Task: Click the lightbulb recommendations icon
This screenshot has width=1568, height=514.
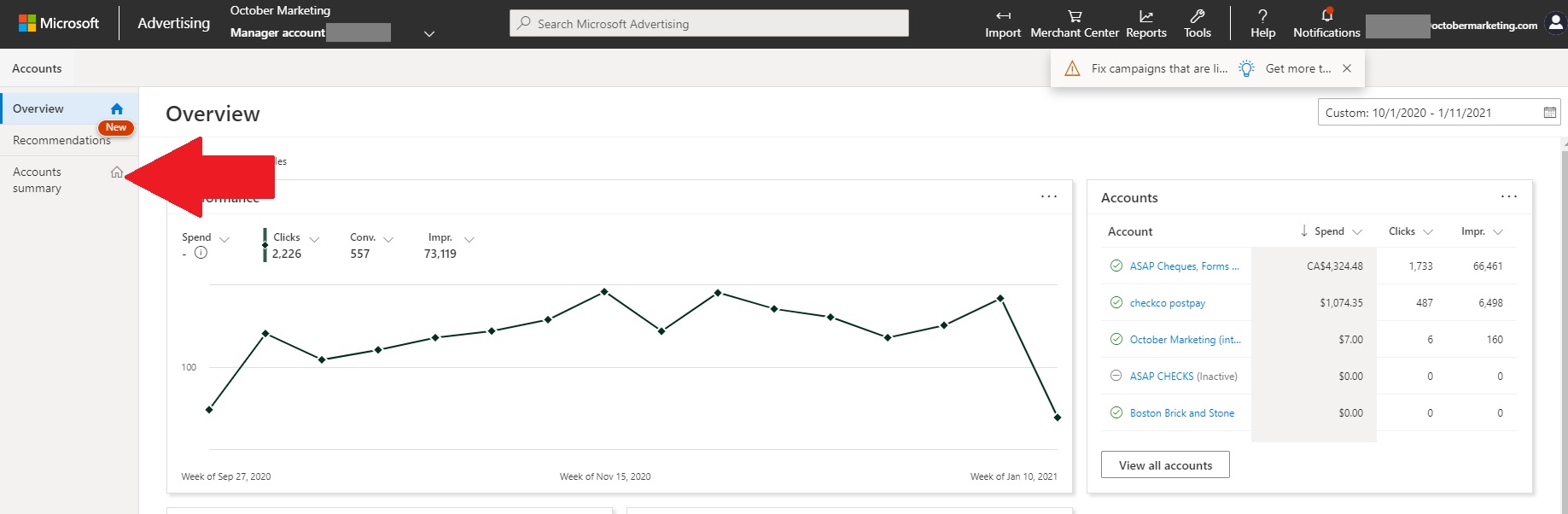Action: point(1247,68)
